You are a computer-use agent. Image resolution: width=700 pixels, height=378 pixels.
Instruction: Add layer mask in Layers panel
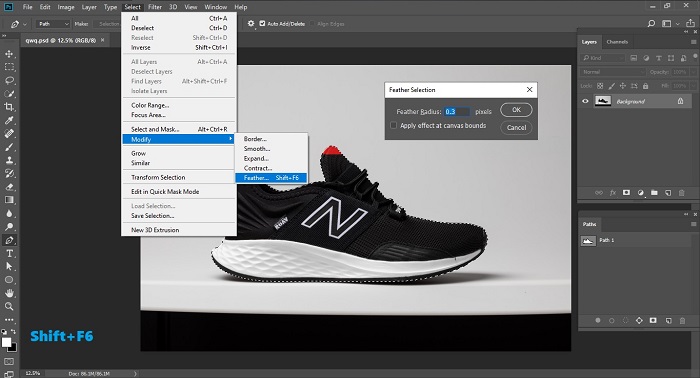point(626,193)
